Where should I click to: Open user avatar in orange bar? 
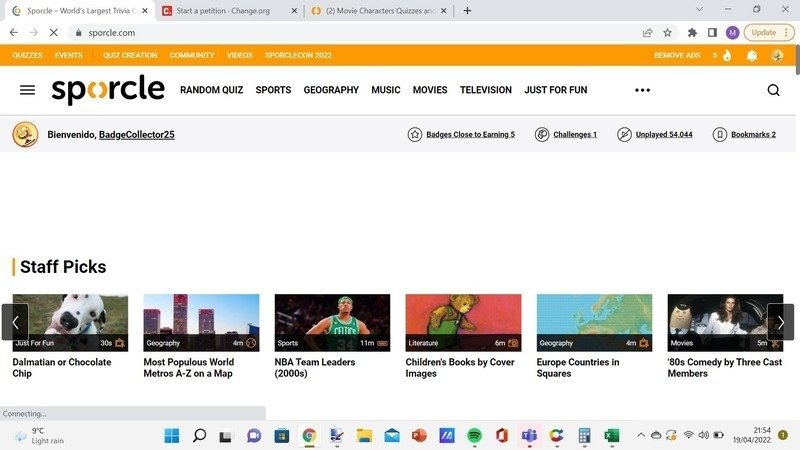point(777,55)
